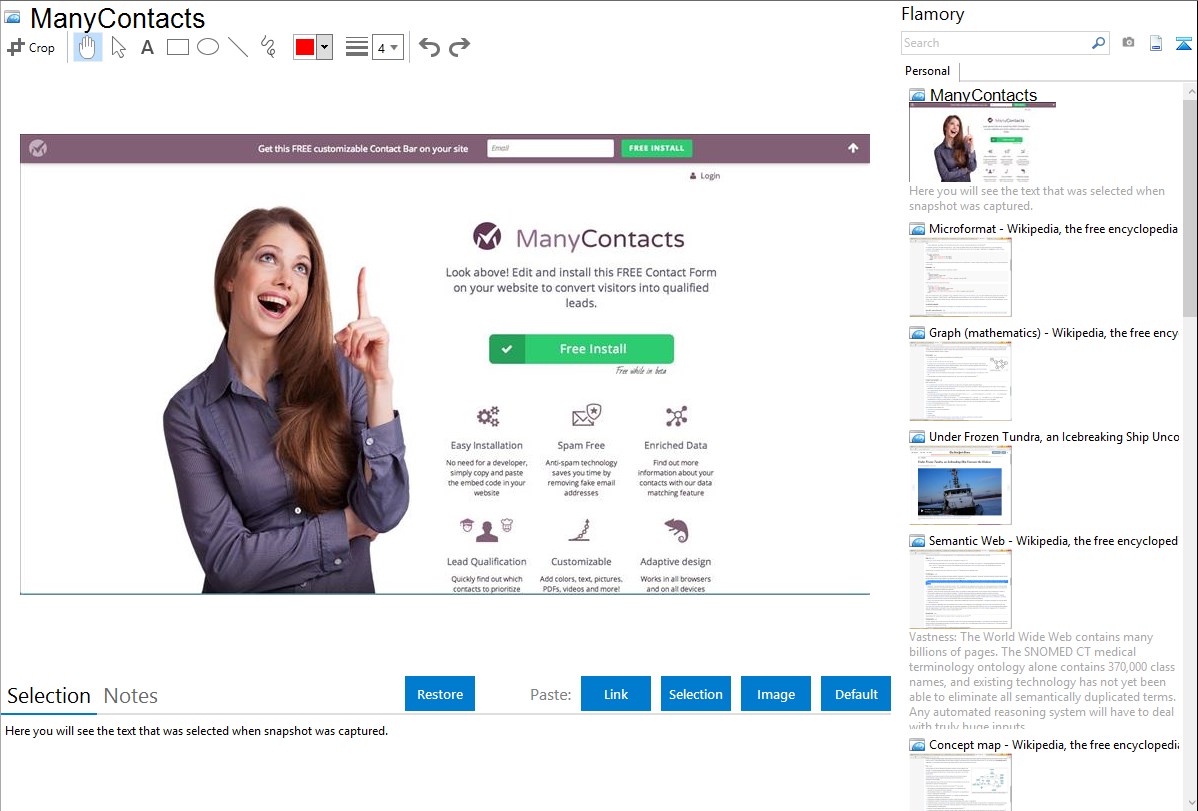Select the freehand scribble tool

click(x=268, y=47)
